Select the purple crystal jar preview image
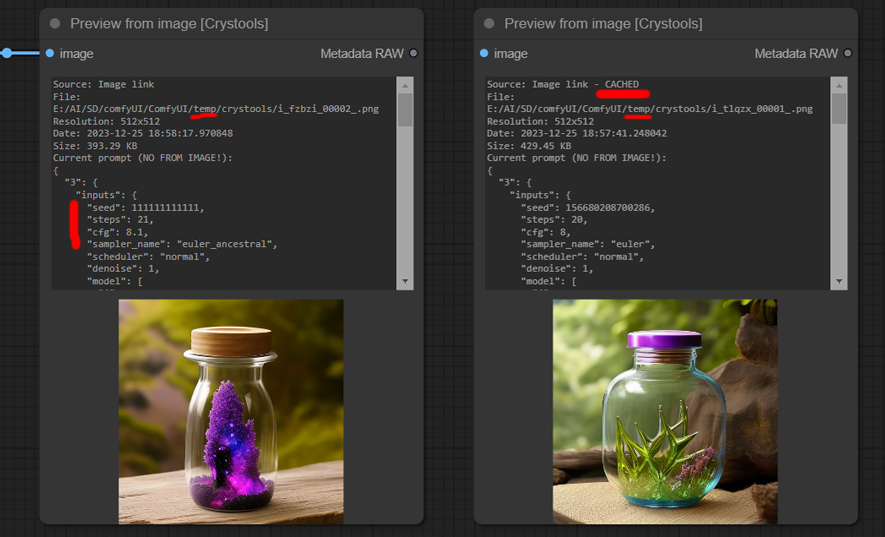Viewport: 885px width, 537px height. click(x=231, y=411)
